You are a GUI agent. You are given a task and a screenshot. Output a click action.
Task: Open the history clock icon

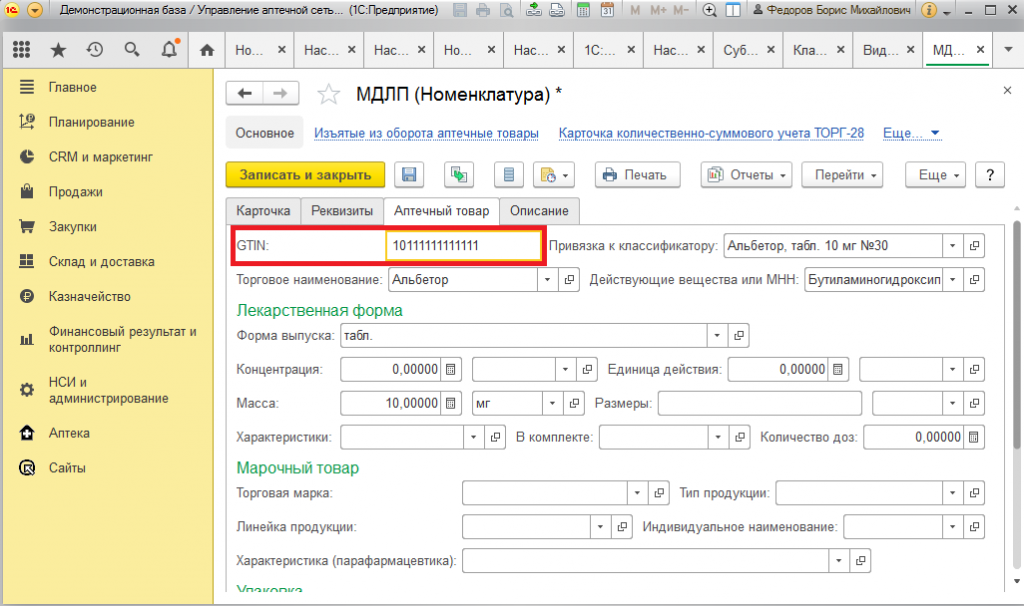pos(95,50)
